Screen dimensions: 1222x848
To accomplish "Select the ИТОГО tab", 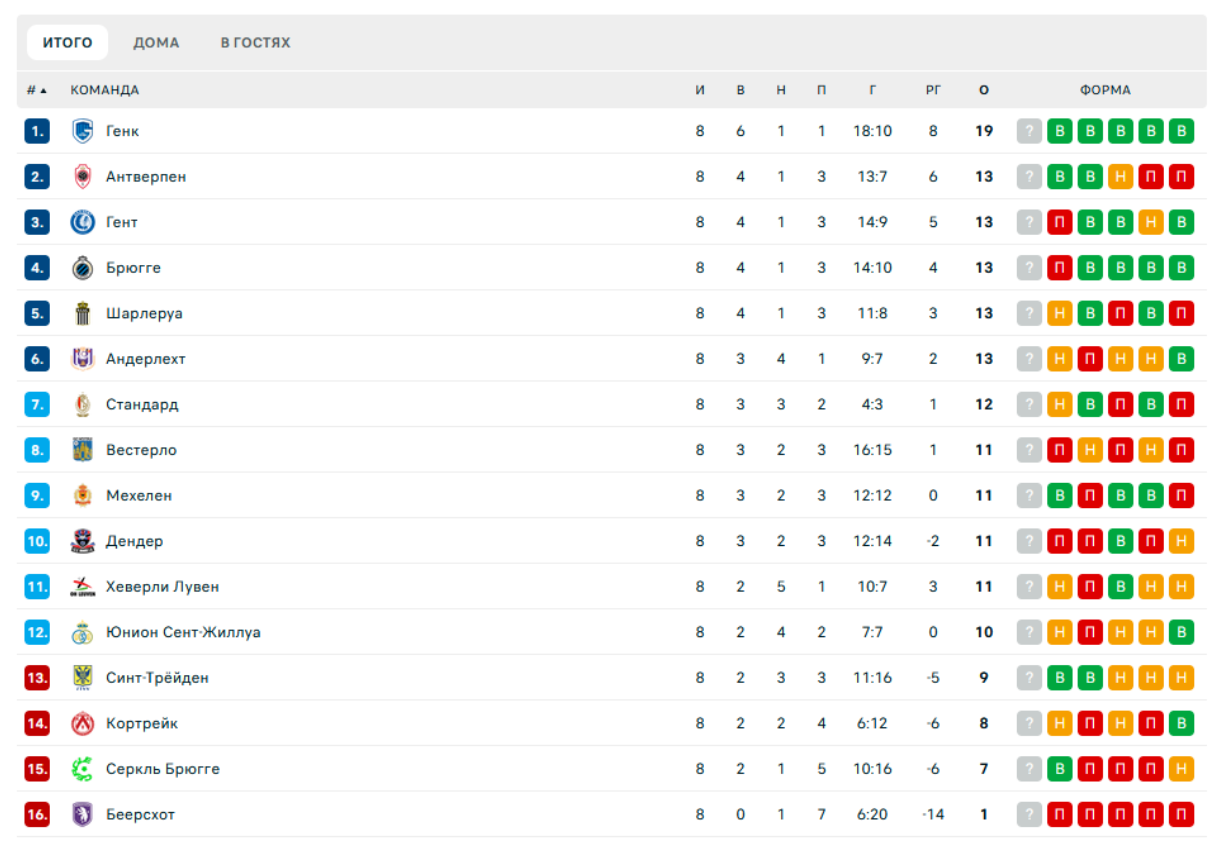I will click(x=67, y=43).
